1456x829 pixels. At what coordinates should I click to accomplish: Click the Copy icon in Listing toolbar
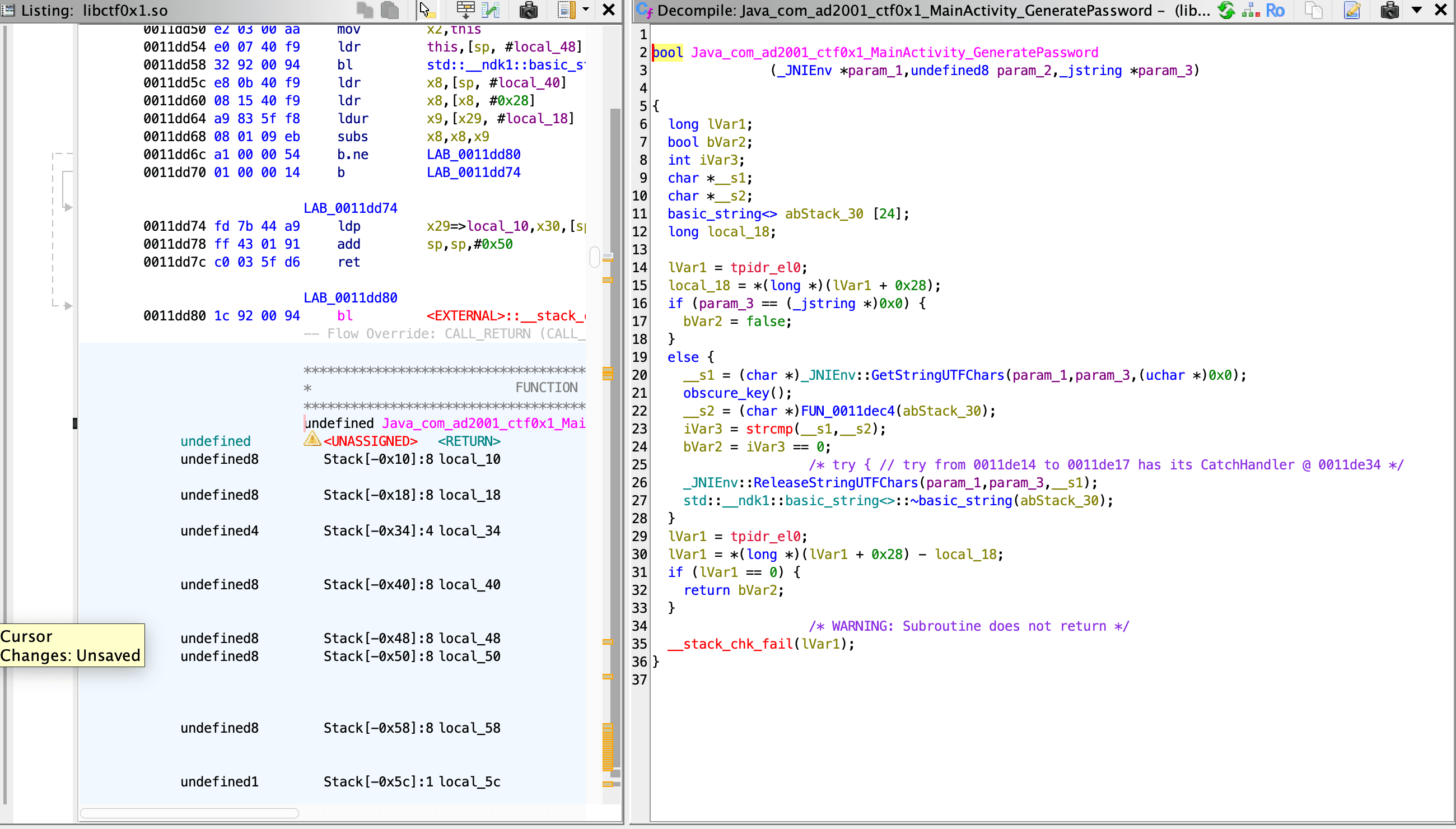tap(365, 10)
